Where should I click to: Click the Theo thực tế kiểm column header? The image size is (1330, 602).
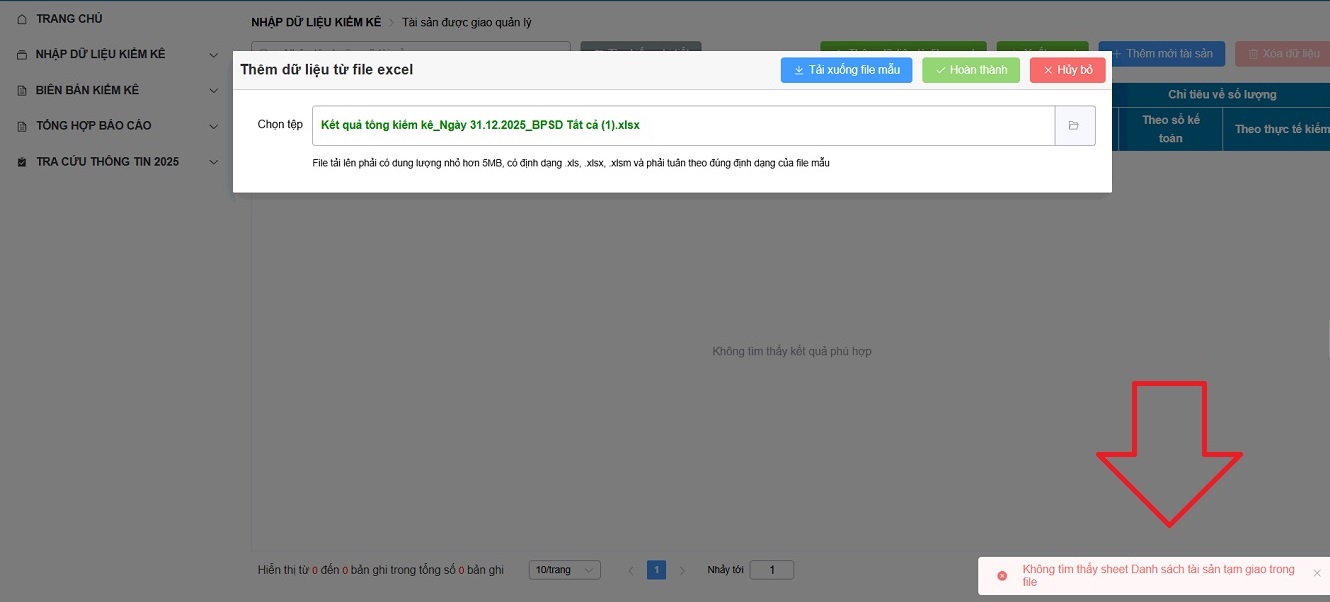(x=1277, y=129)
